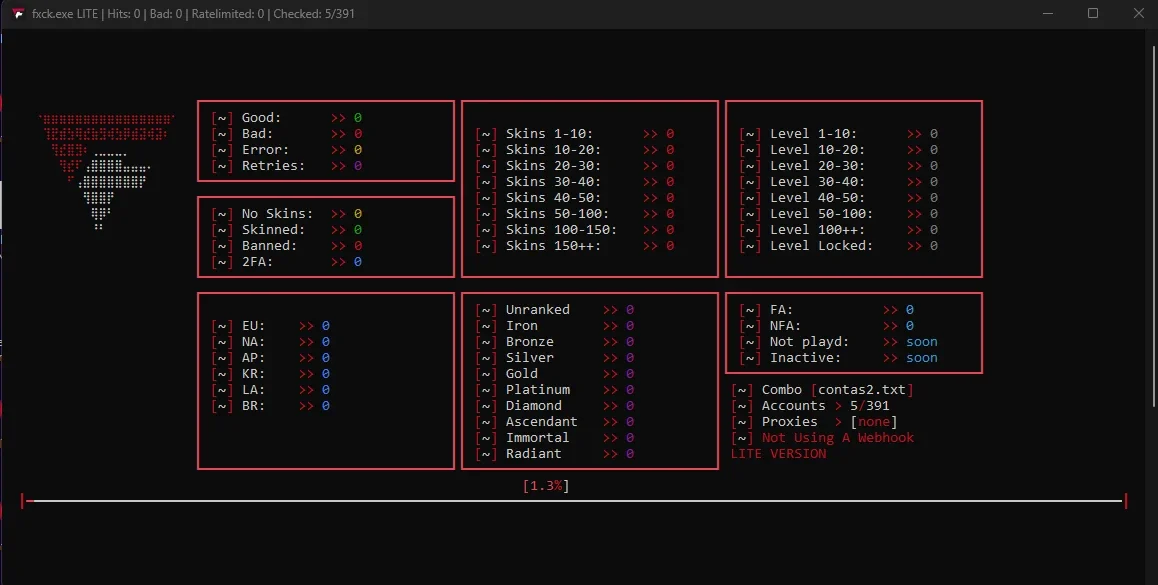Image resolution: width=1158 pixels, height=585 pixels.
Task: Click the "Platinum" rank row
Action: [555, 390]
